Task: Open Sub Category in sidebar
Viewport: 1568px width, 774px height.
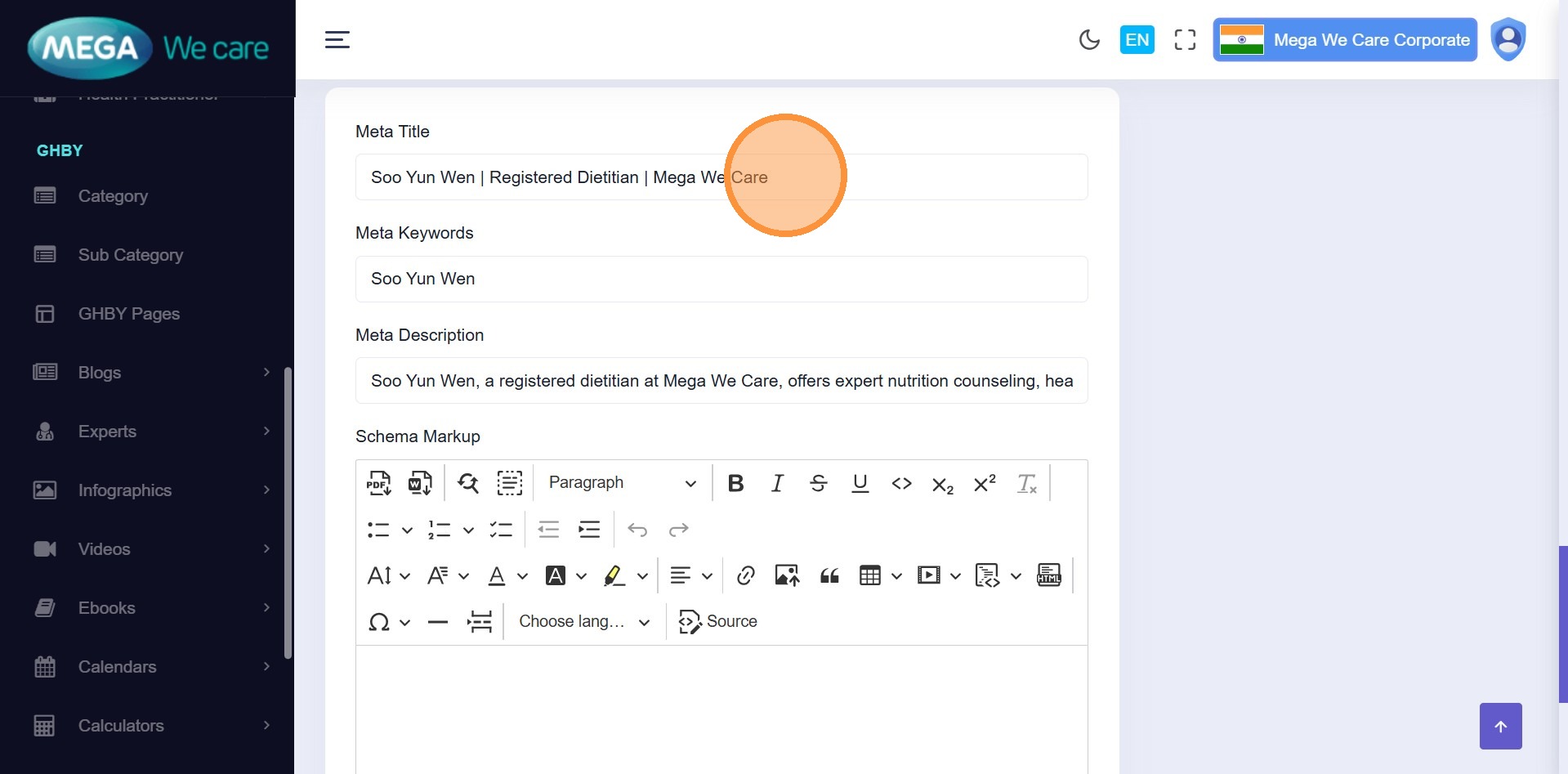Action: tap(130, 255)
